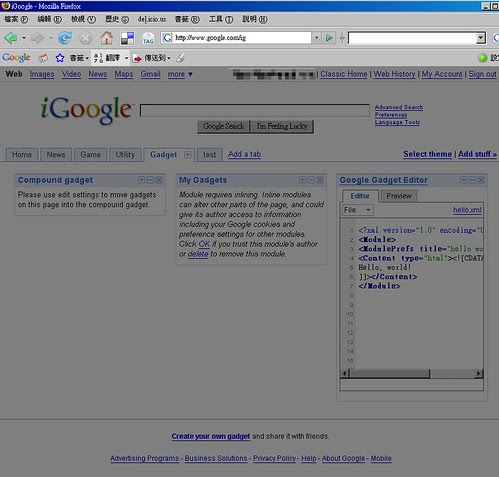Click delete to remove the module
The height and width of the screenshot is (477, 499).
(198, 254)
